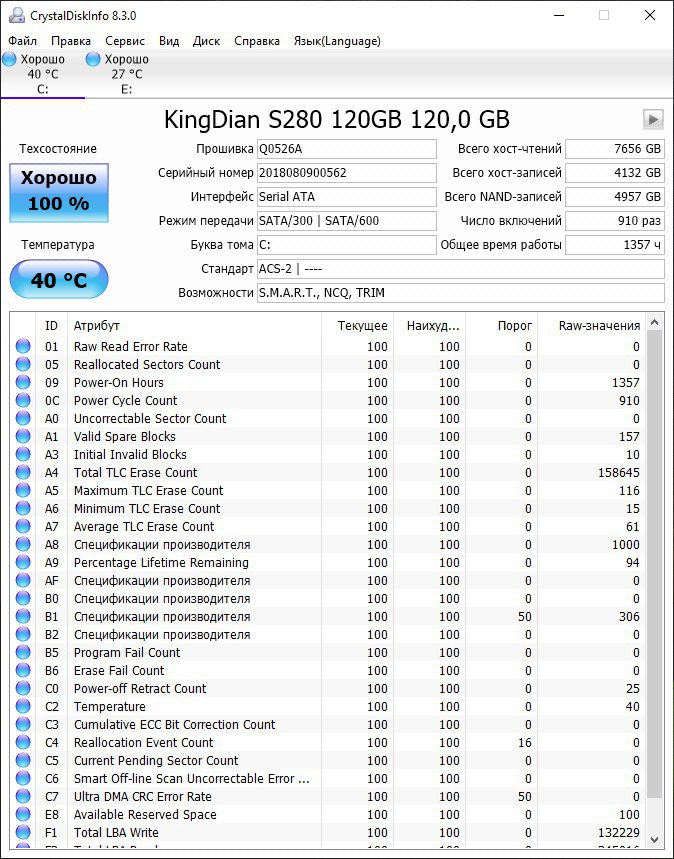Click the CrystalDiskInfo title bar app icon
This screenshot has height=859, width=674.
coord(16,15)
